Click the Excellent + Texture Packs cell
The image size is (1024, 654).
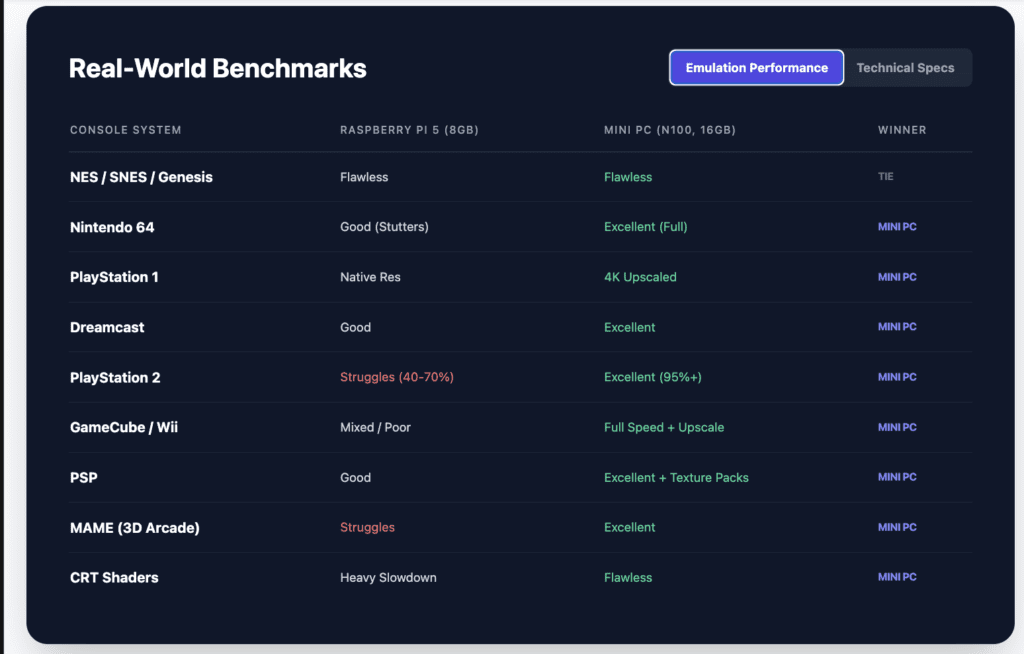pos(676,478)
